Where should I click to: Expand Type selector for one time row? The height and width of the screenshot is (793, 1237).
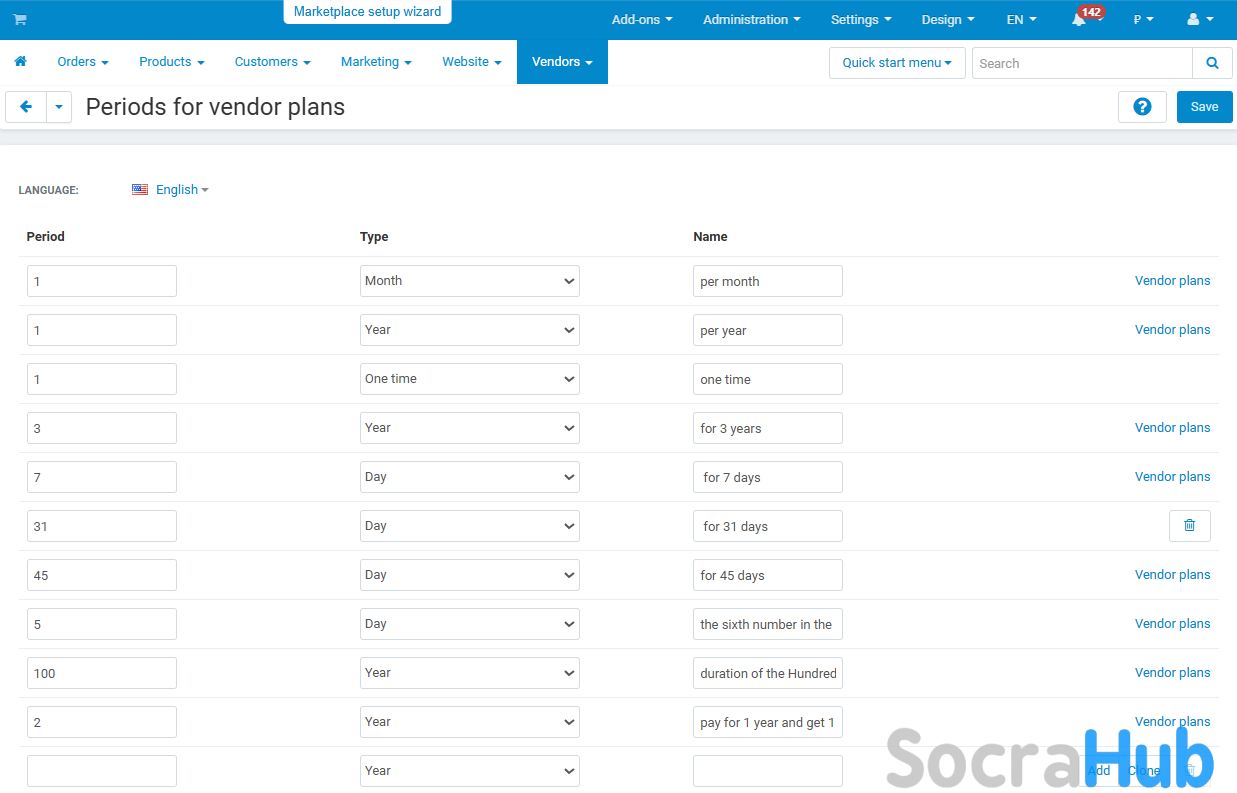(469, 379)
